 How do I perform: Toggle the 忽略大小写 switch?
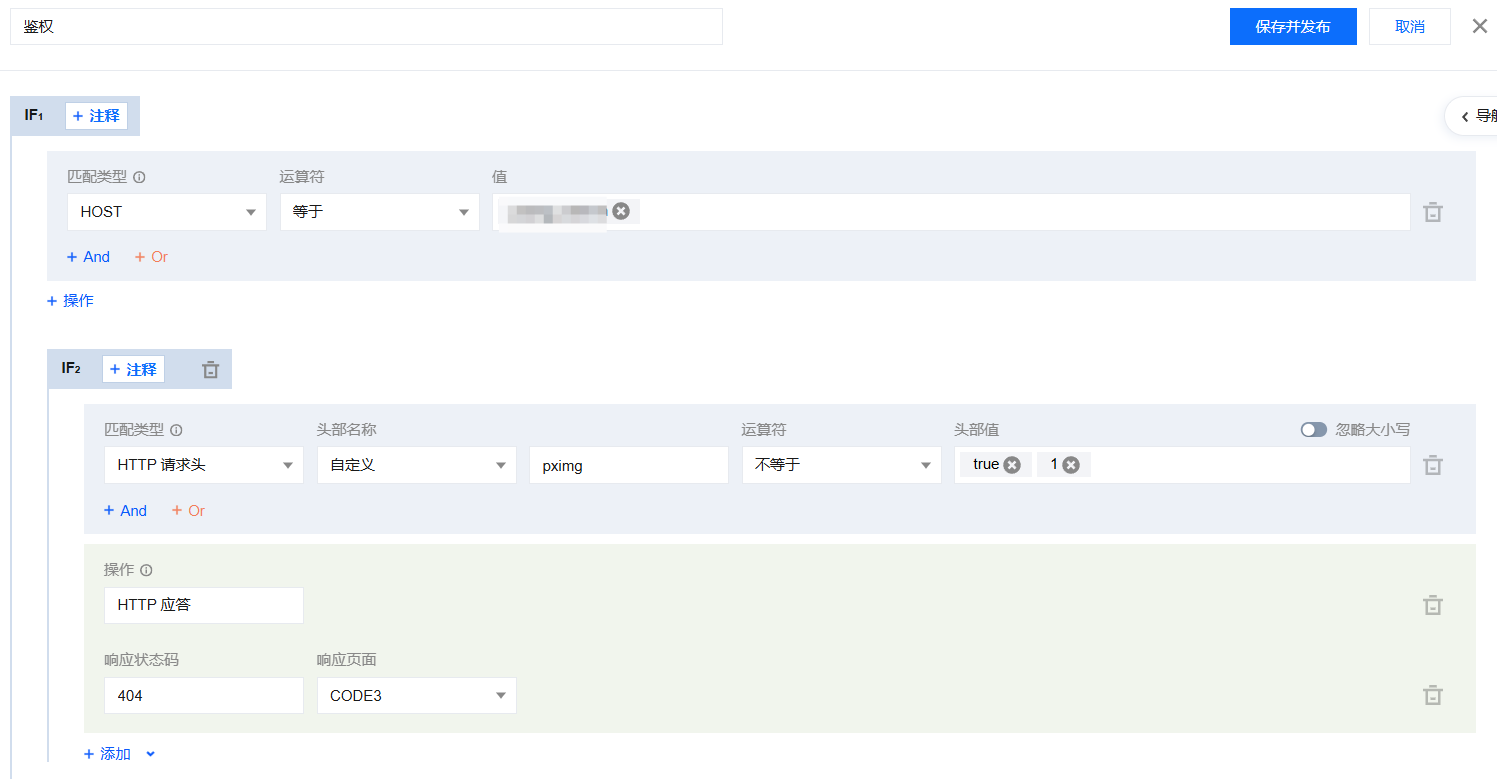pos(1313,430)
